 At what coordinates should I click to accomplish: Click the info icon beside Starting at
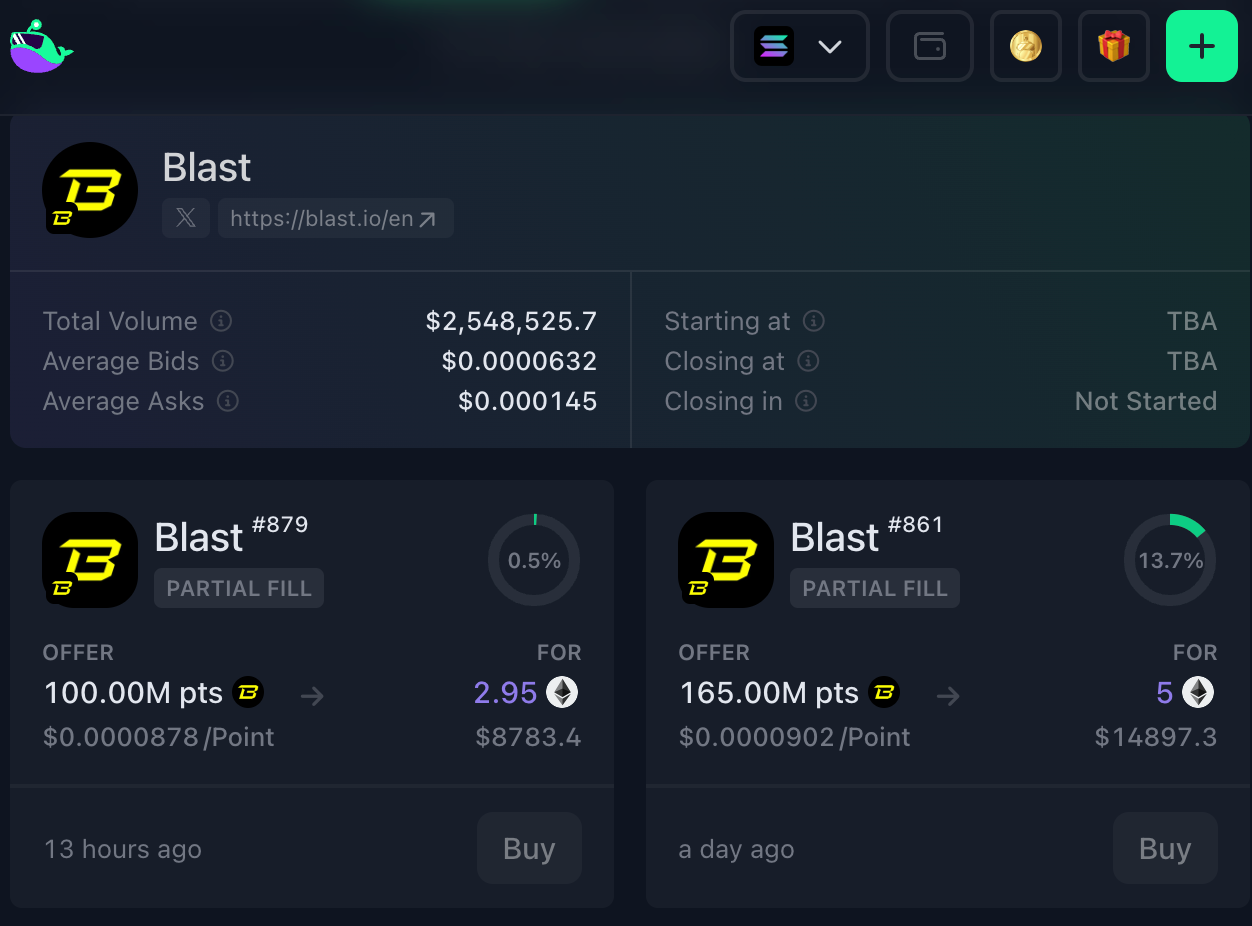point(814,321)
